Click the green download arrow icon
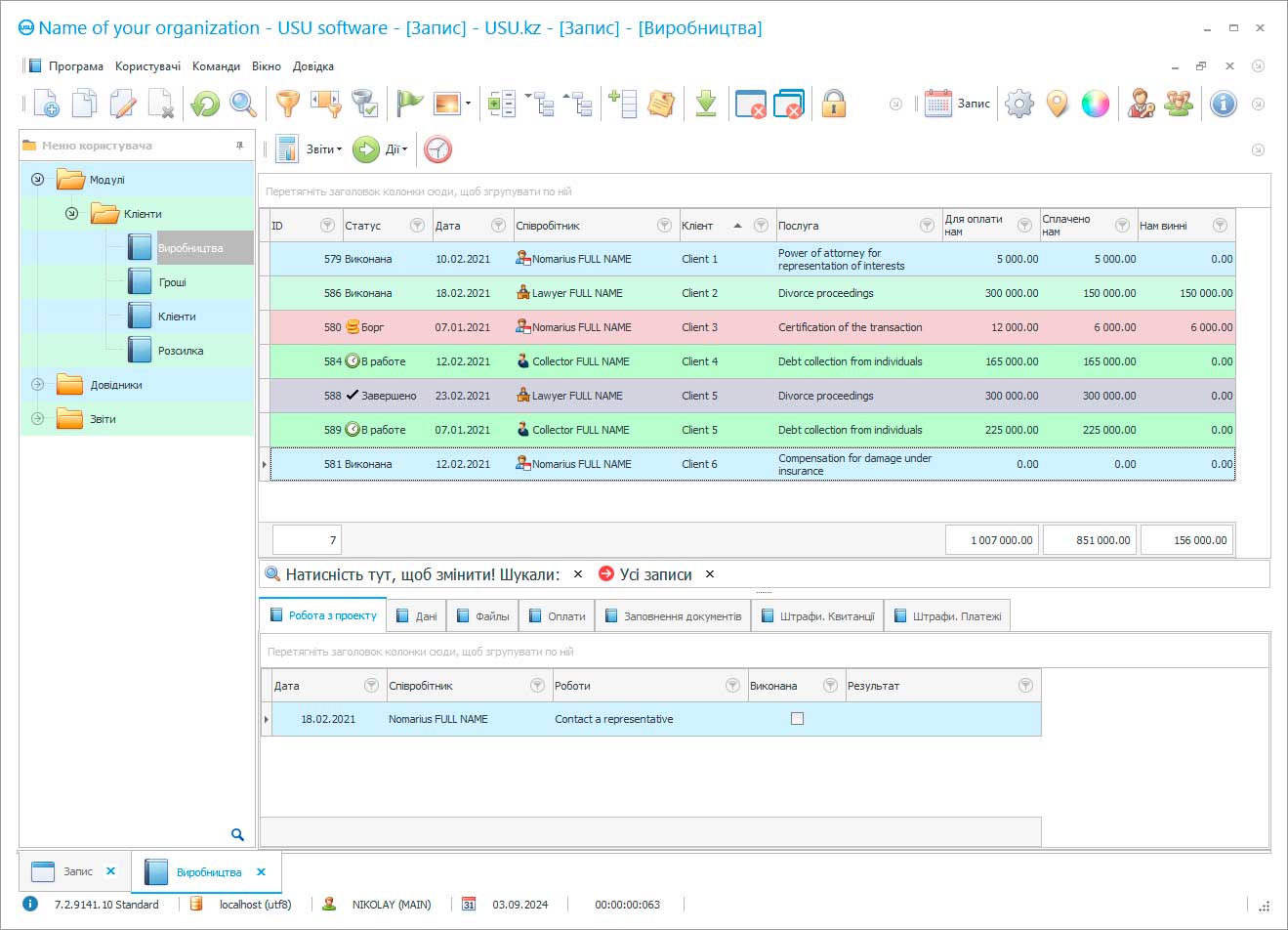 pos(706,104)
